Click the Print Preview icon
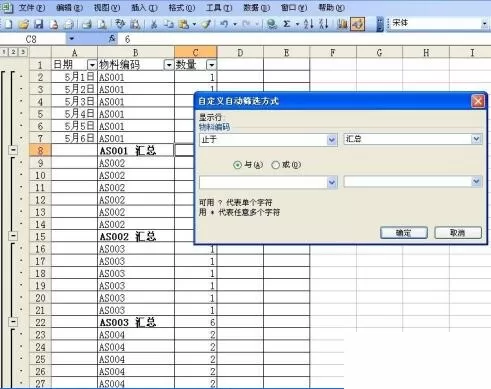Viewport: 491px width, 389px height. (x=102, y=24)
